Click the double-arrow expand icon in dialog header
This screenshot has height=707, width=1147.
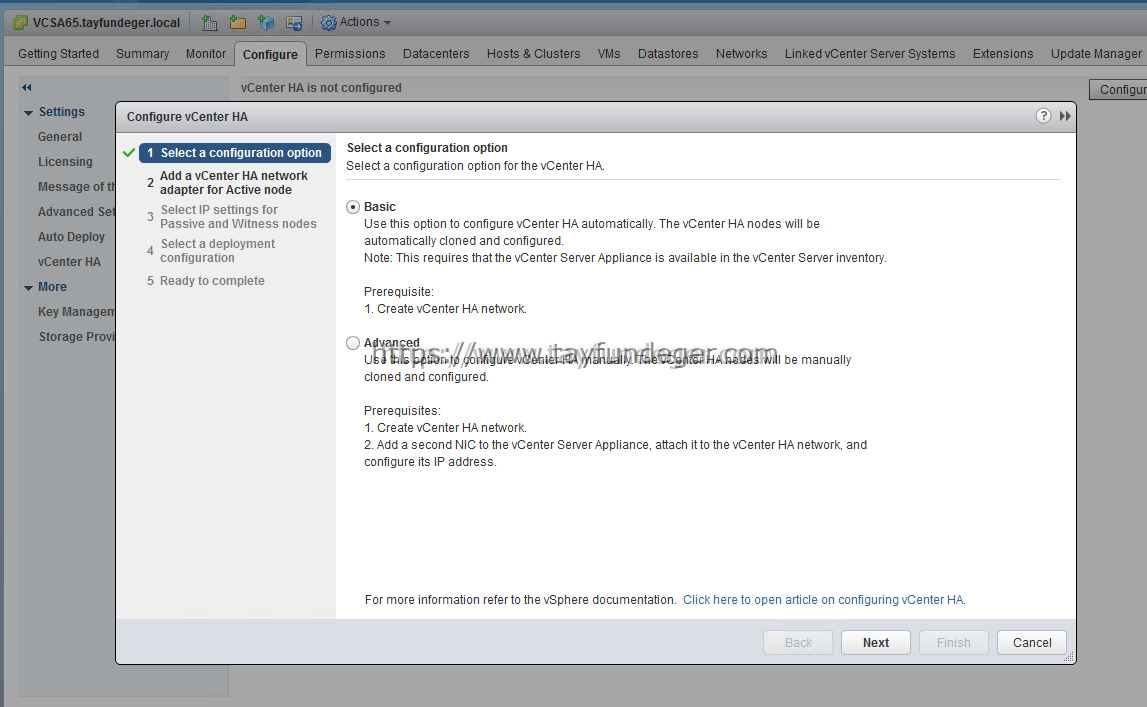tap(1065, 116)
